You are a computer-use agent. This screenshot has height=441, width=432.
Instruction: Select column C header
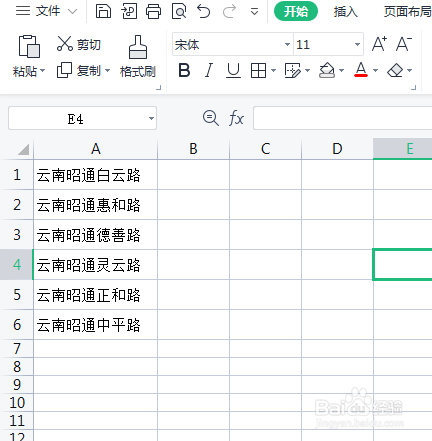tap(265, 149)
